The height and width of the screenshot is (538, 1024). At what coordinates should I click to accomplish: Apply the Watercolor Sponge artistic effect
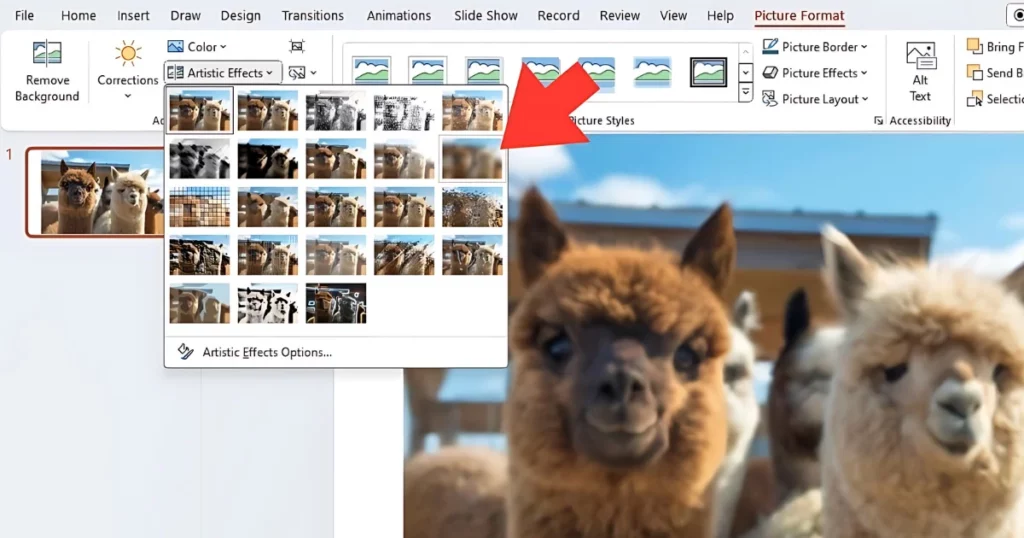pos(268,207)
